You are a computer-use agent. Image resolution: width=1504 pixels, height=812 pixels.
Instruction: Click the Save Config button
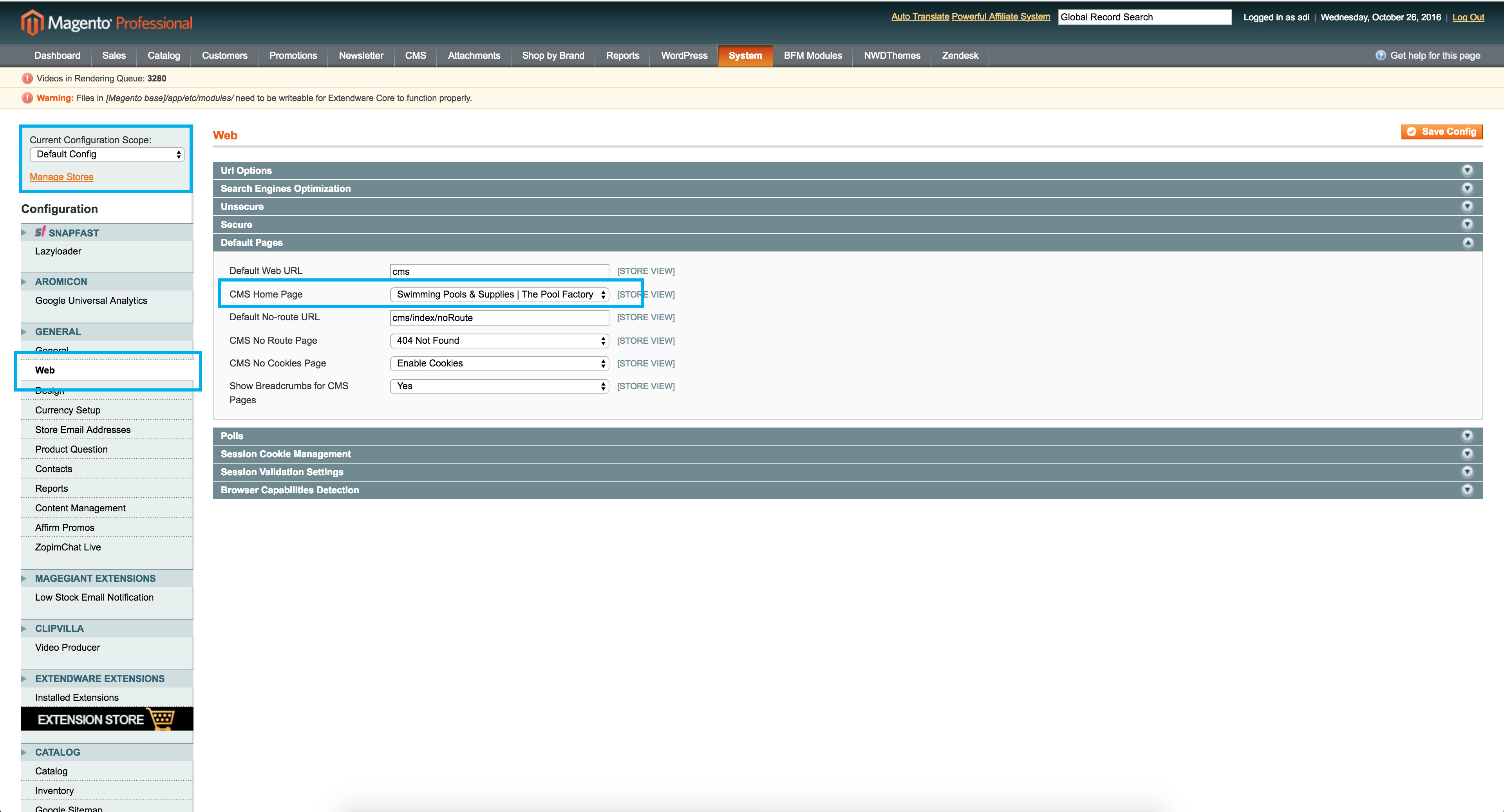1441,131
